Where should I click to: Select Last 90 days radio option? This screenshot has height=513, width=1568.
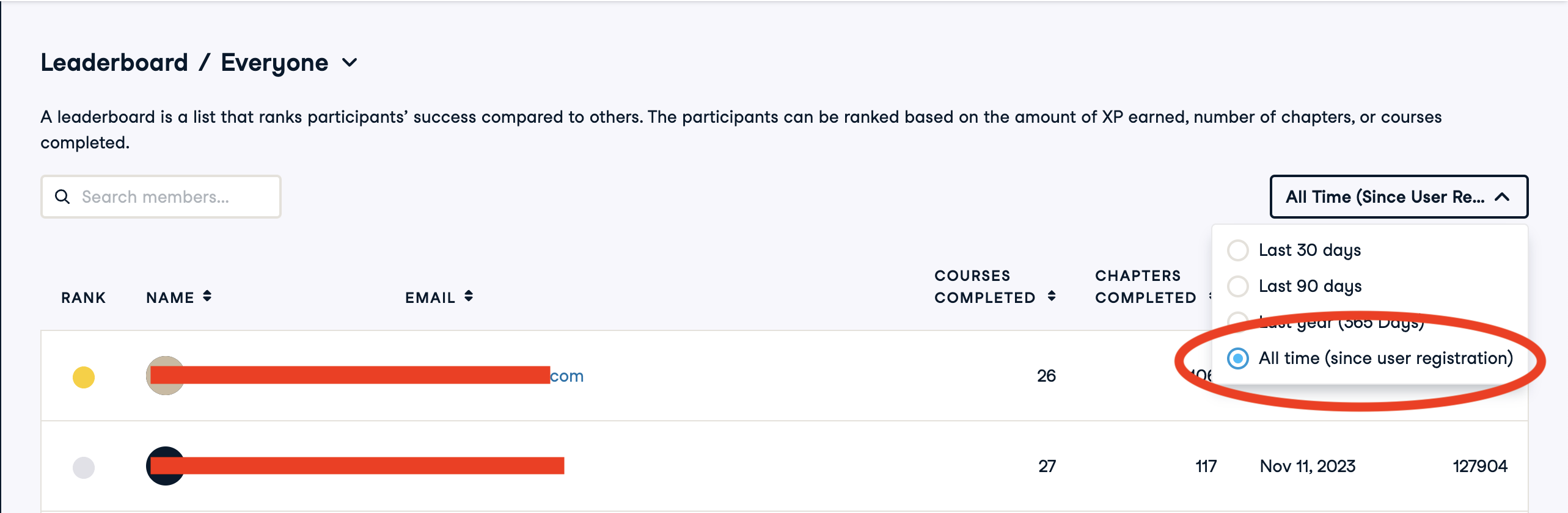tap(1238, 286)
